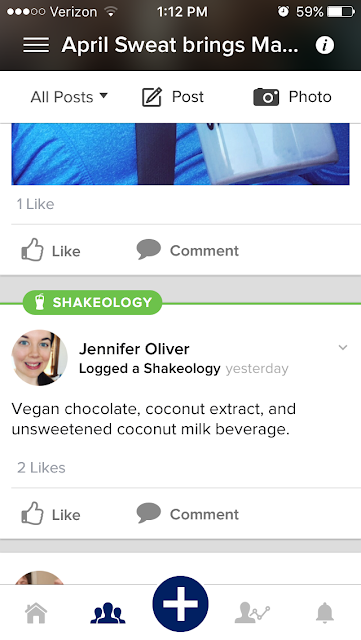Tap the blue plus add button
The image size is (361, 640).
pos(180,604)
